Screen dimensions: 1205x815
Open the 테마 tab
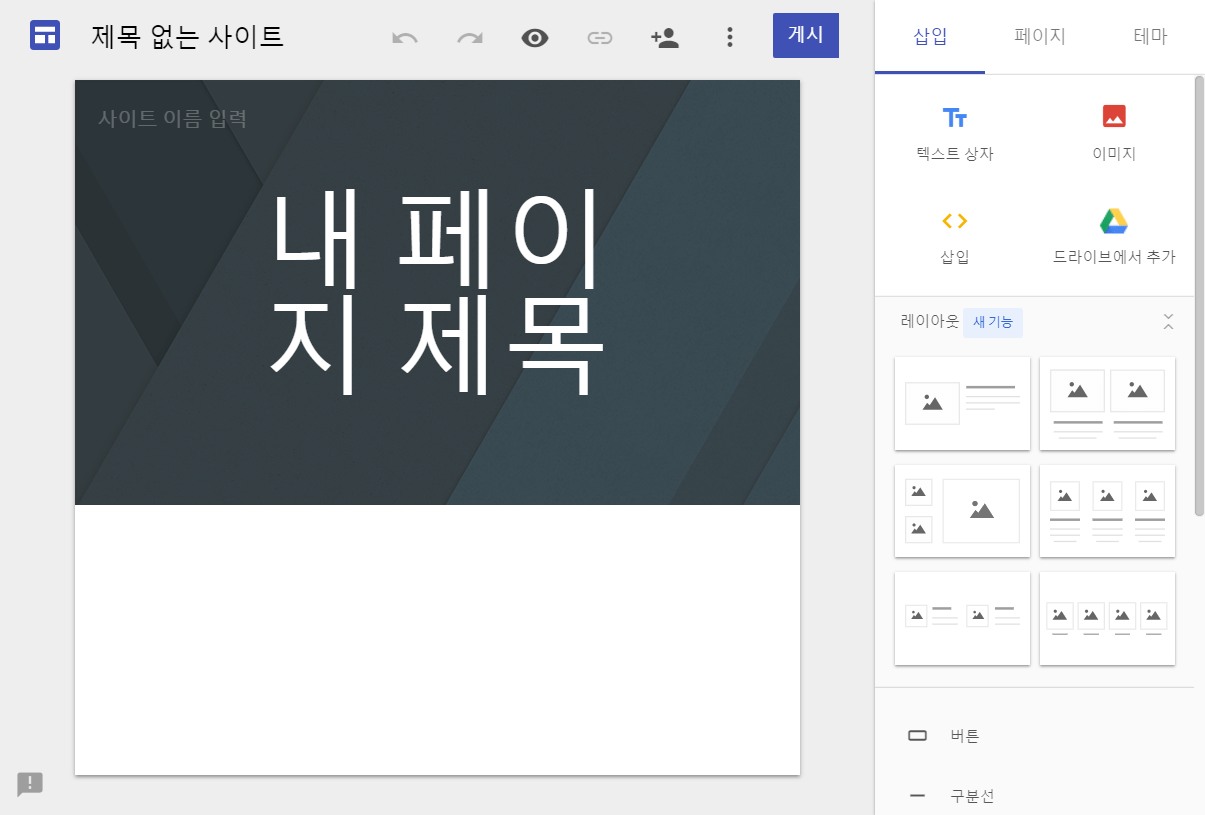[x=1150, y=36]
